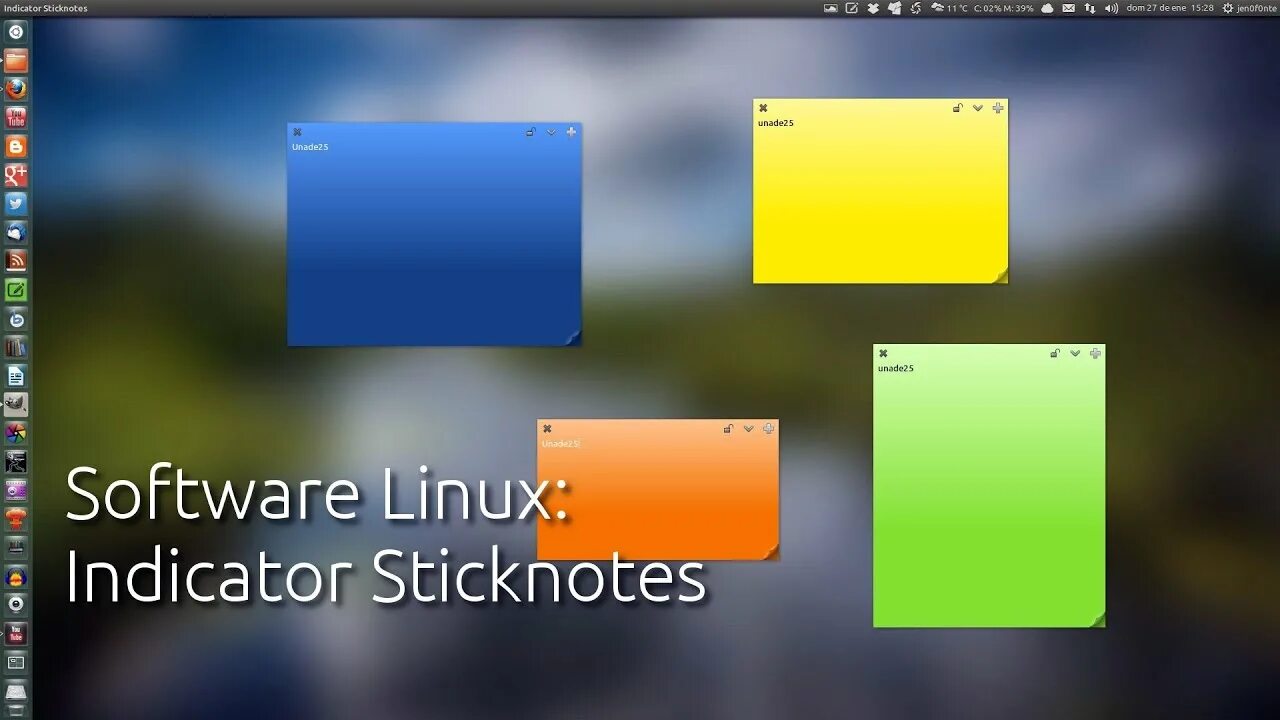
Task: Open the Google+ launcher icon
Action: pyautogui.click(x=15, y=175)
